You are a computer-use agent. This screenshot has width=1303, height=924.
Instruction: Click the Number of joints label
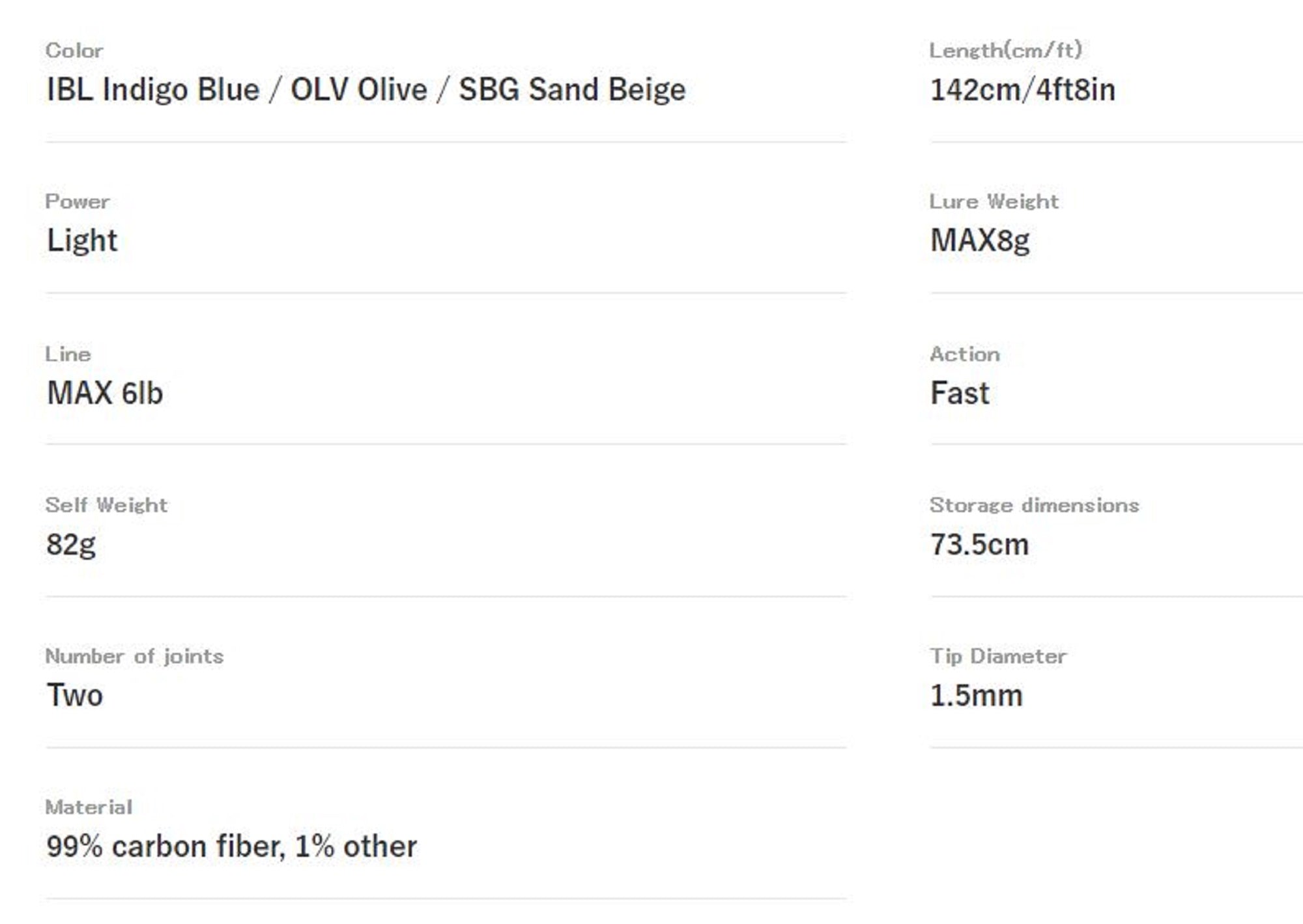[134, 656]
